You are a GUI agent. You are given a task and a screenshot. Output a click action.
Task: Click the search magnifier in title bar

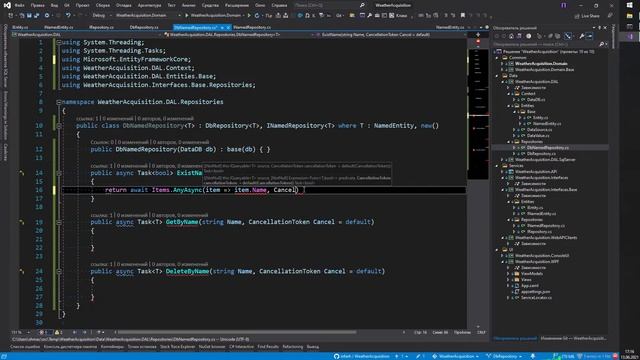pyautogui.click(x=362, y=5)
